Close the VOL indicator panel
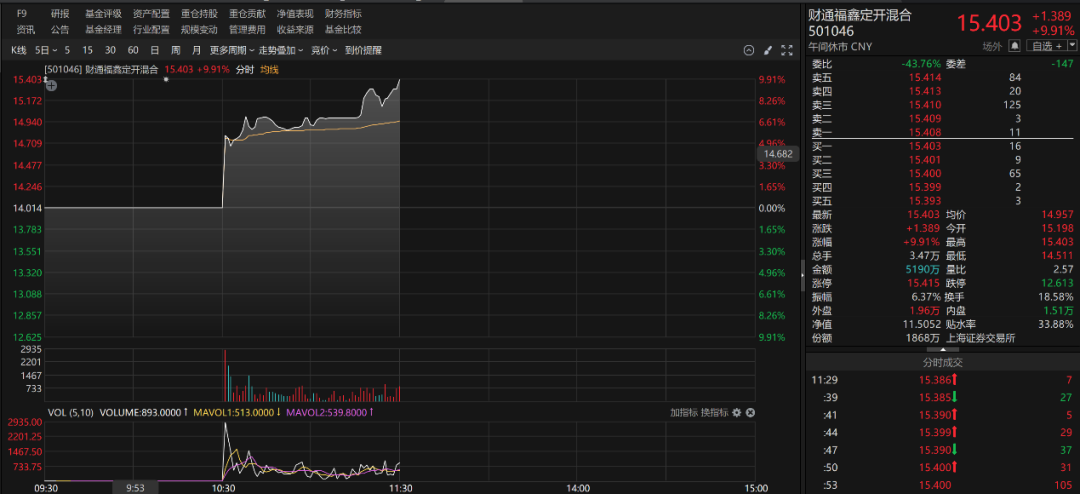Screen dimensions: 1080x494 751,413
